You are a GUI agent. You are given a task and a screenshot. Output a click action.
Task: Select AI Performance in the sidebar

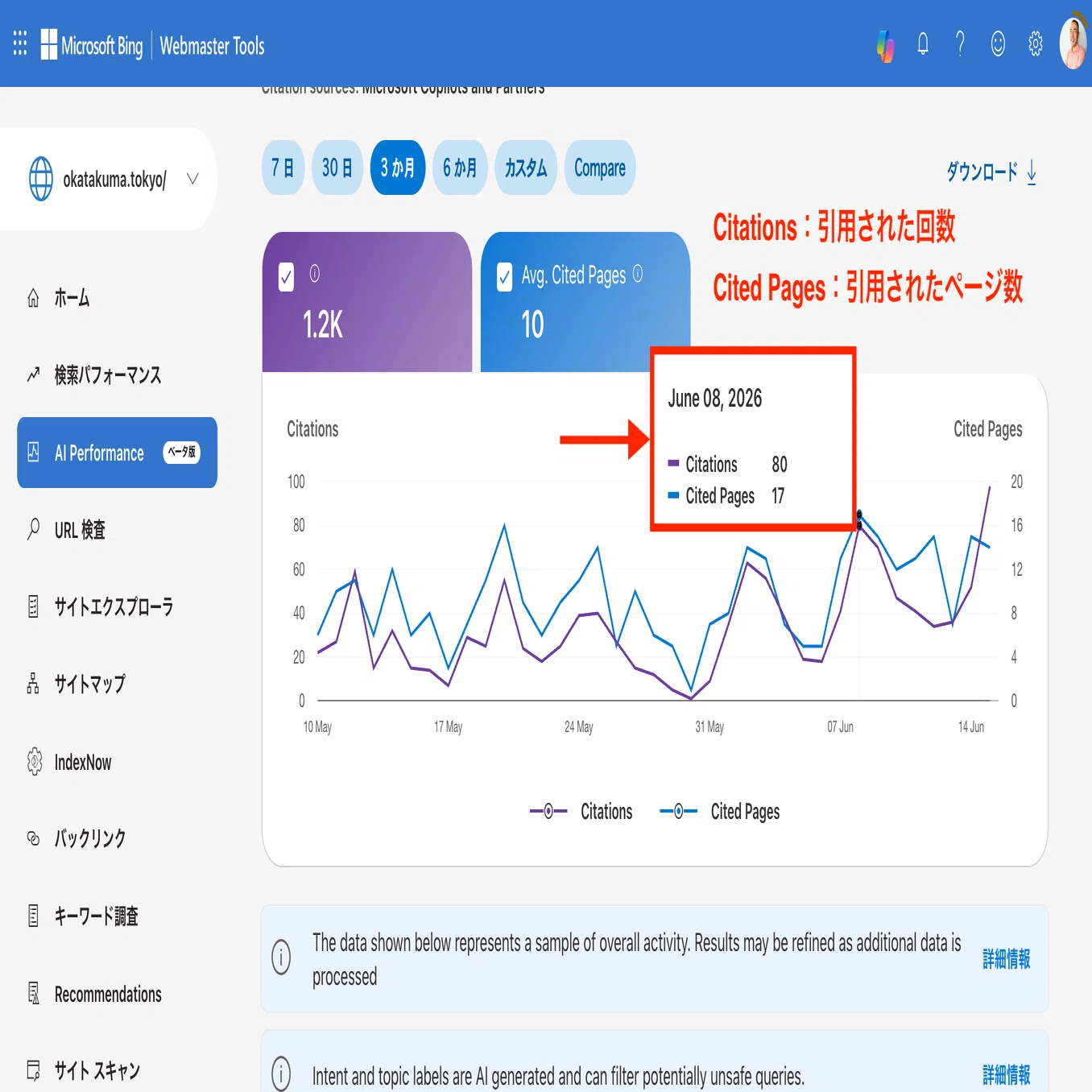118,453
